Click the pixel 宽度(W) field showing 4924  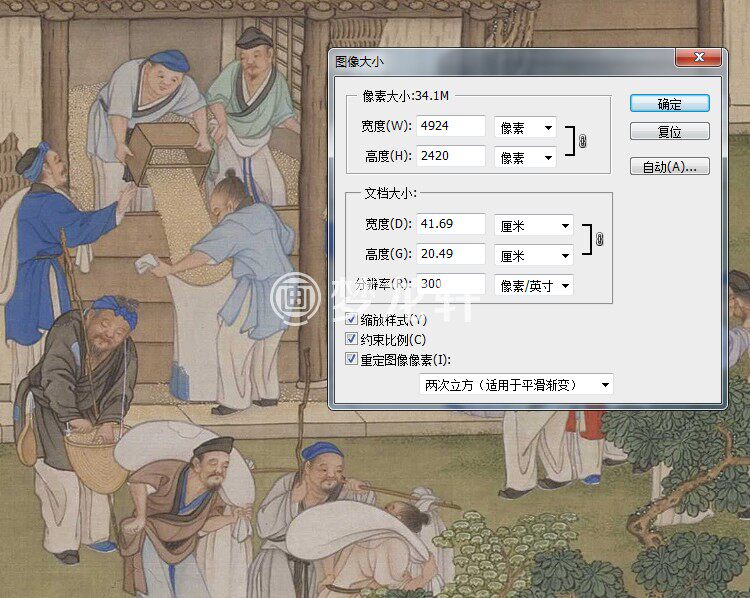[x=451, y=126]
